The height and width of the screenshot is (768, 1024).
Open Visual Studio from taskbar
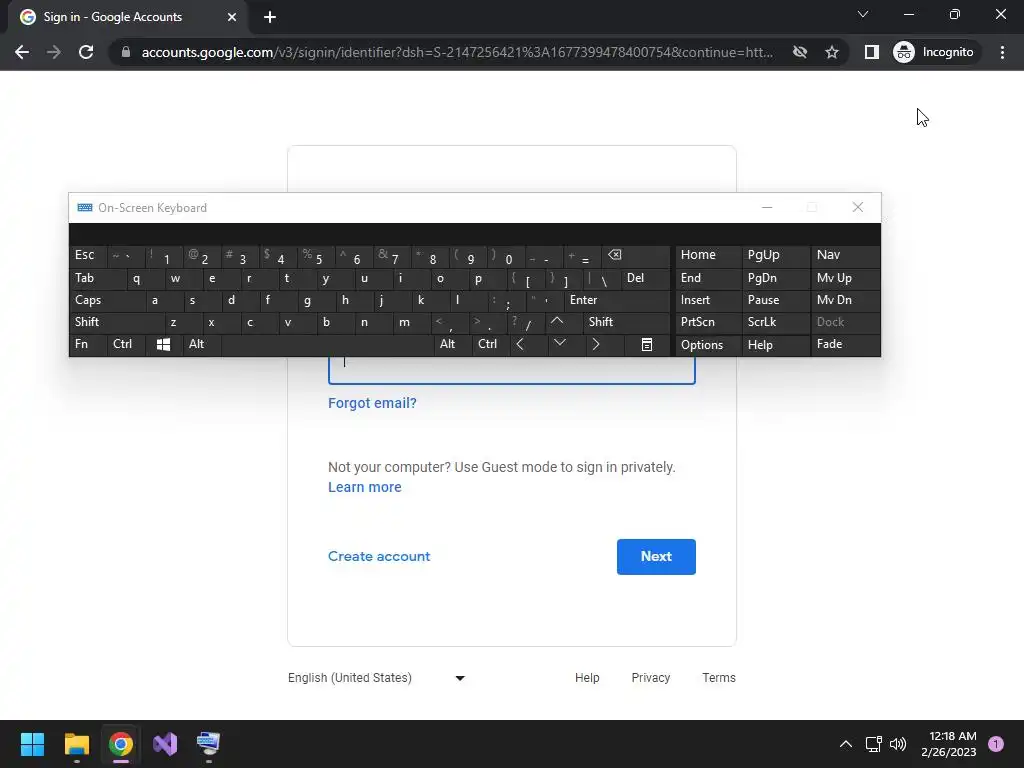coord(165,744)
